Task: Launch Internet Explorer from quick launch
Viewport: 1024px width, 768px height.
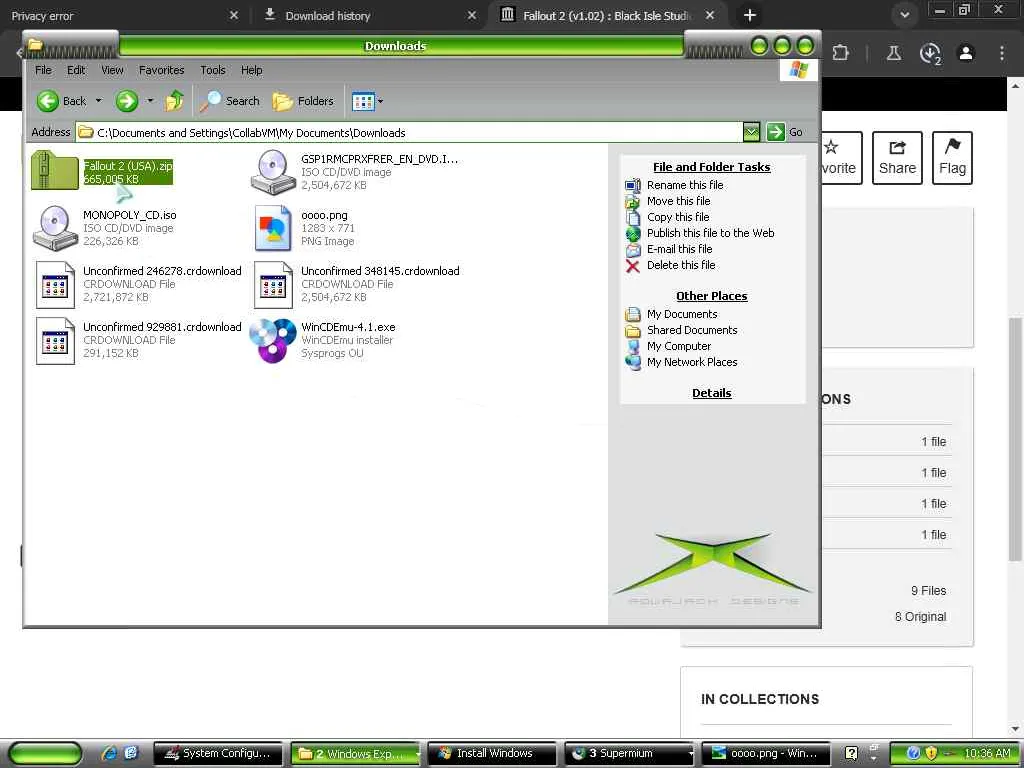Action: tap(109, 754)
